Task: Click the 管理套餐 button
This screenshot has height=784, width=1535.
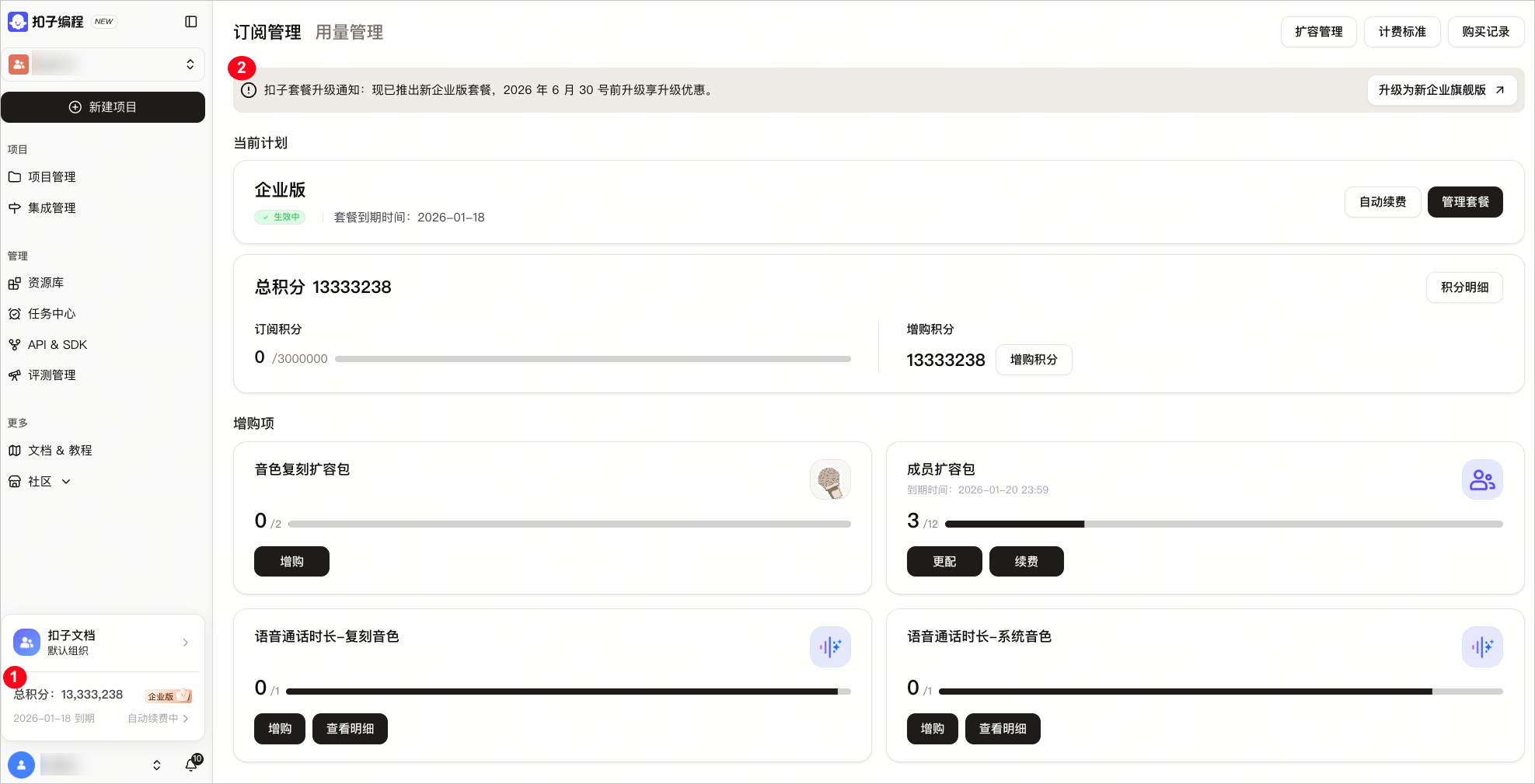Action: tap(1465, 202)
